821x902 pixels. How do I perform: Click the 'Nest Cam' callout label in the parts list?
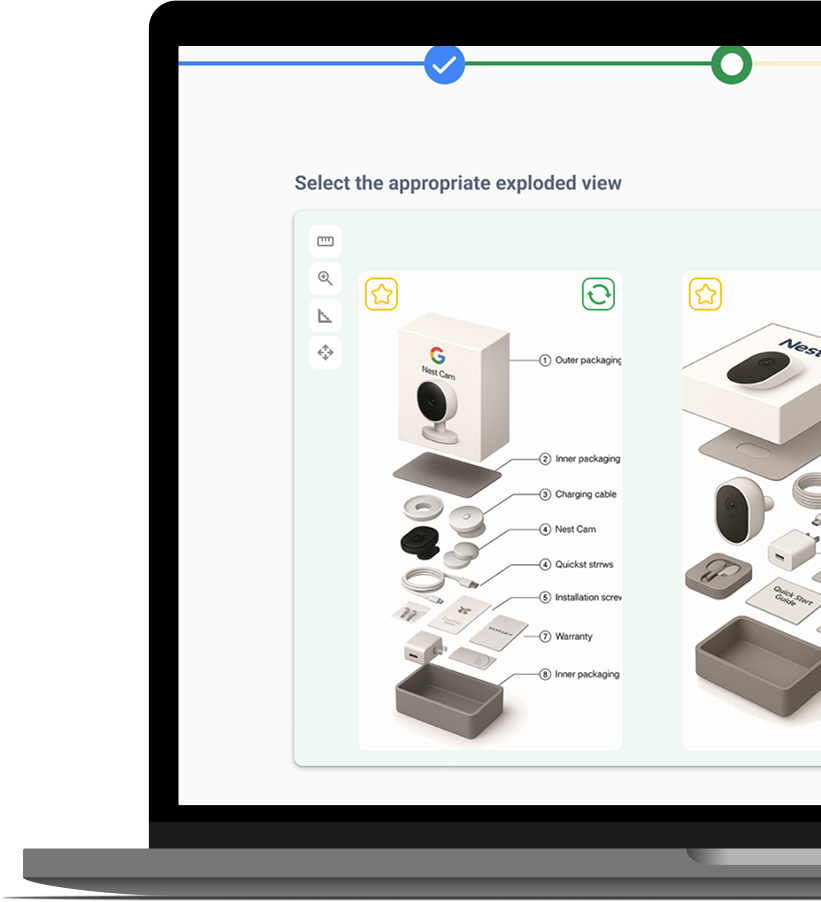point(575,529)
